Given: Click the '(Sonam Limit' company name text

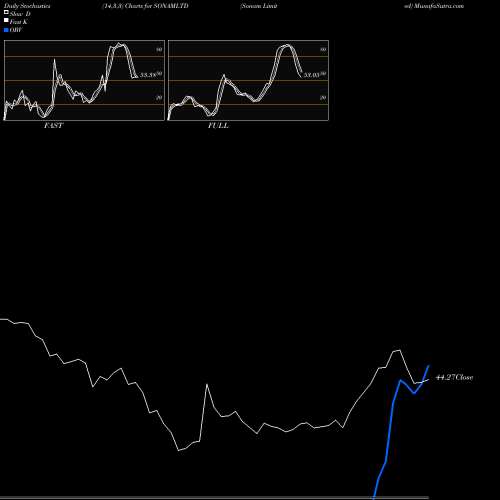Looking at the screenshot, I should pos(259,6).
